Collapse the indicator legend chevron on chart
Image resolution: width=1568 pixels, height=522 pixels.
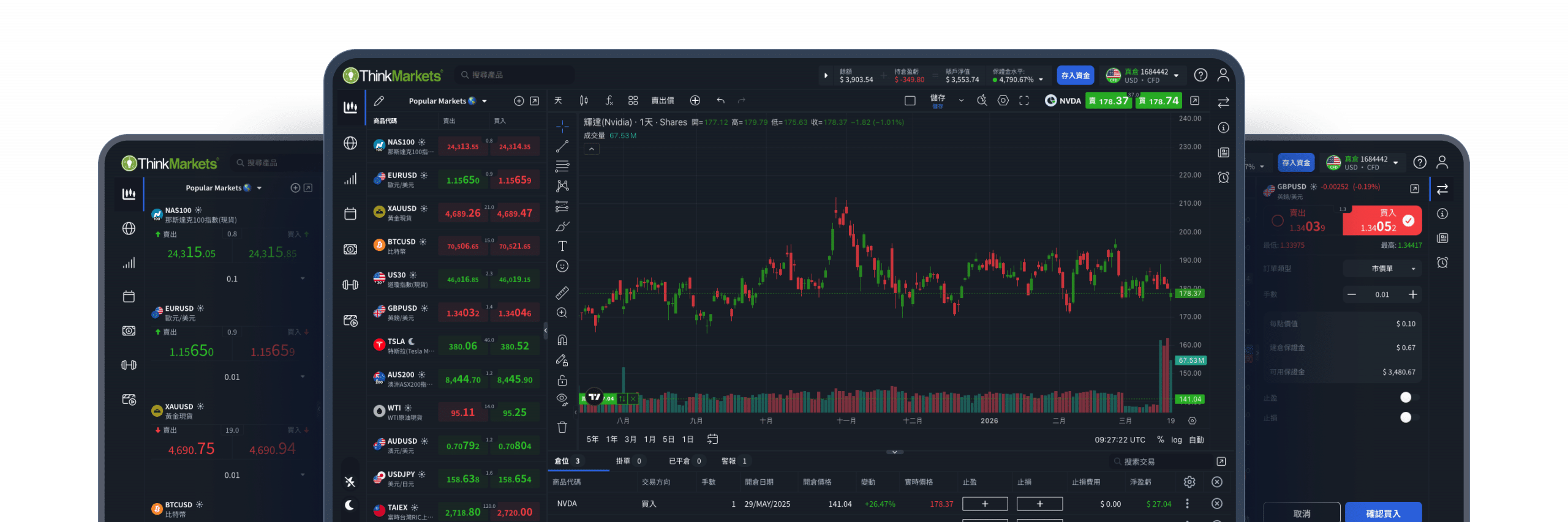tap(592, 149)
